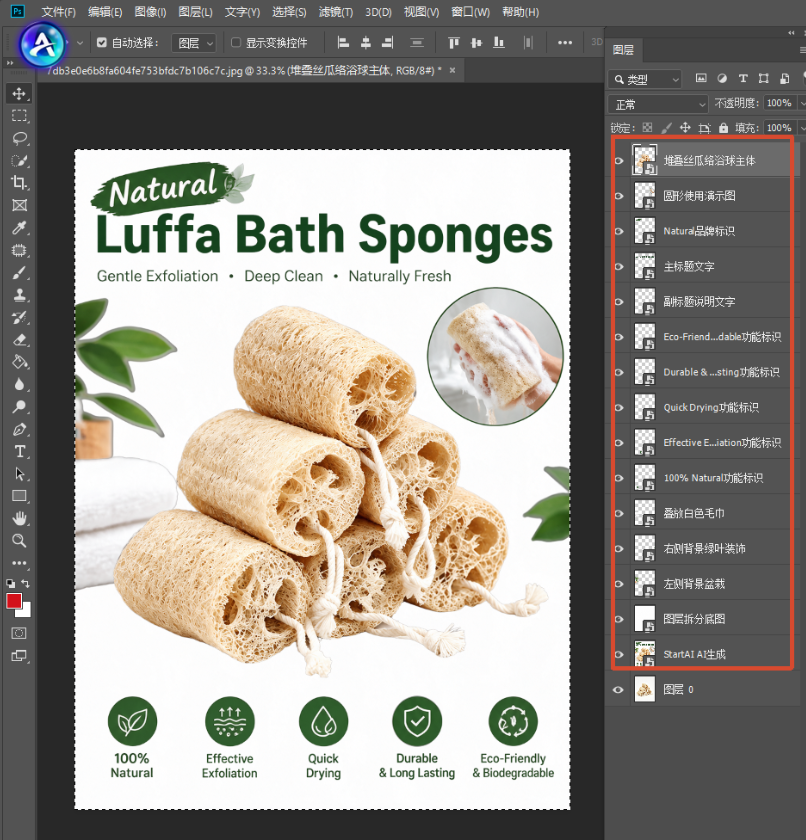Image resolution: width=806 pixels, height=840 pixels.
Task: Hide the 圆形使用演示图 layer
Action: [619, 196]
